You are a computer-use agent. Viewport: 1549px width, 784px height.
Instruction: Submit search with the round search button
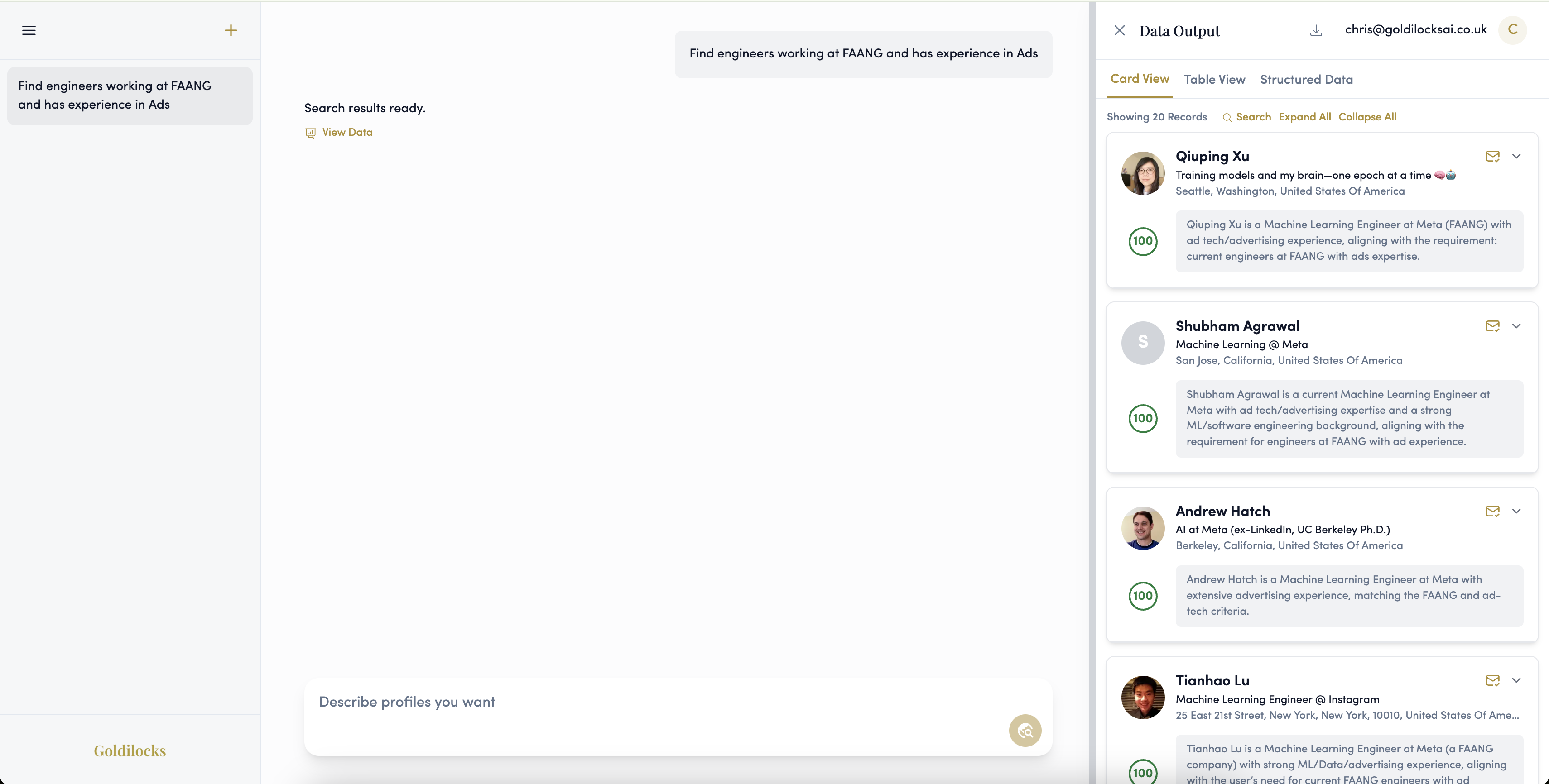1025,730
